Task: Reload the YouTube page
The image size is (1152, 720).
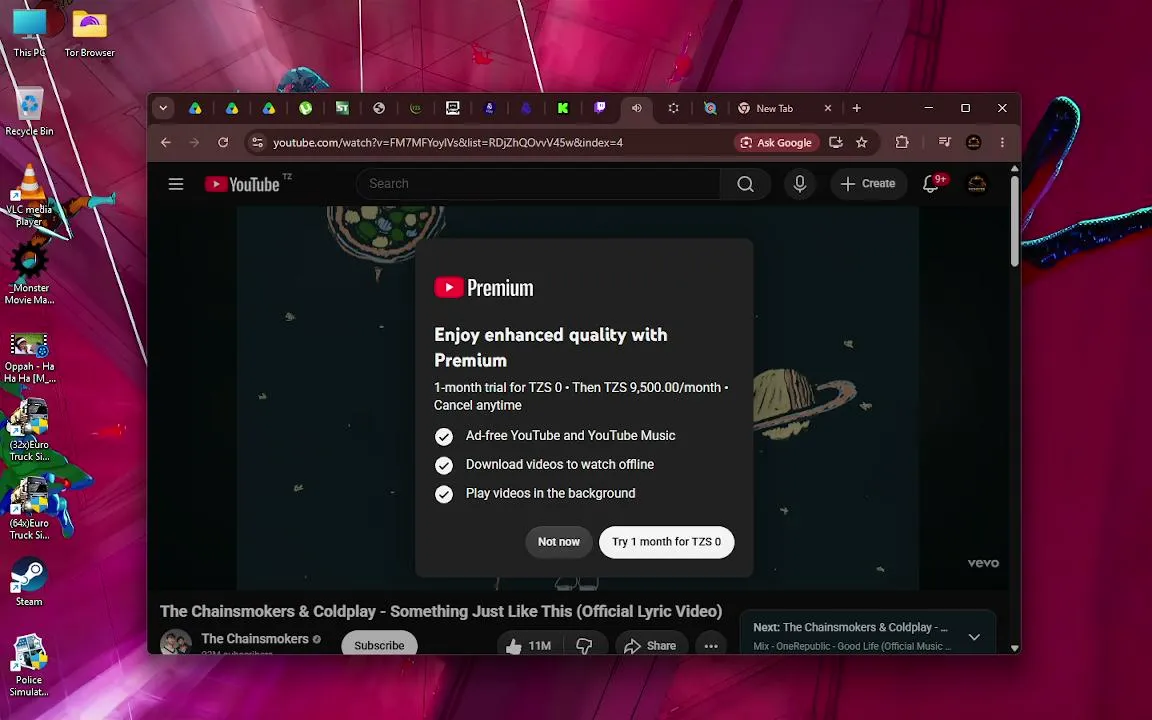Action: [223, 143]
